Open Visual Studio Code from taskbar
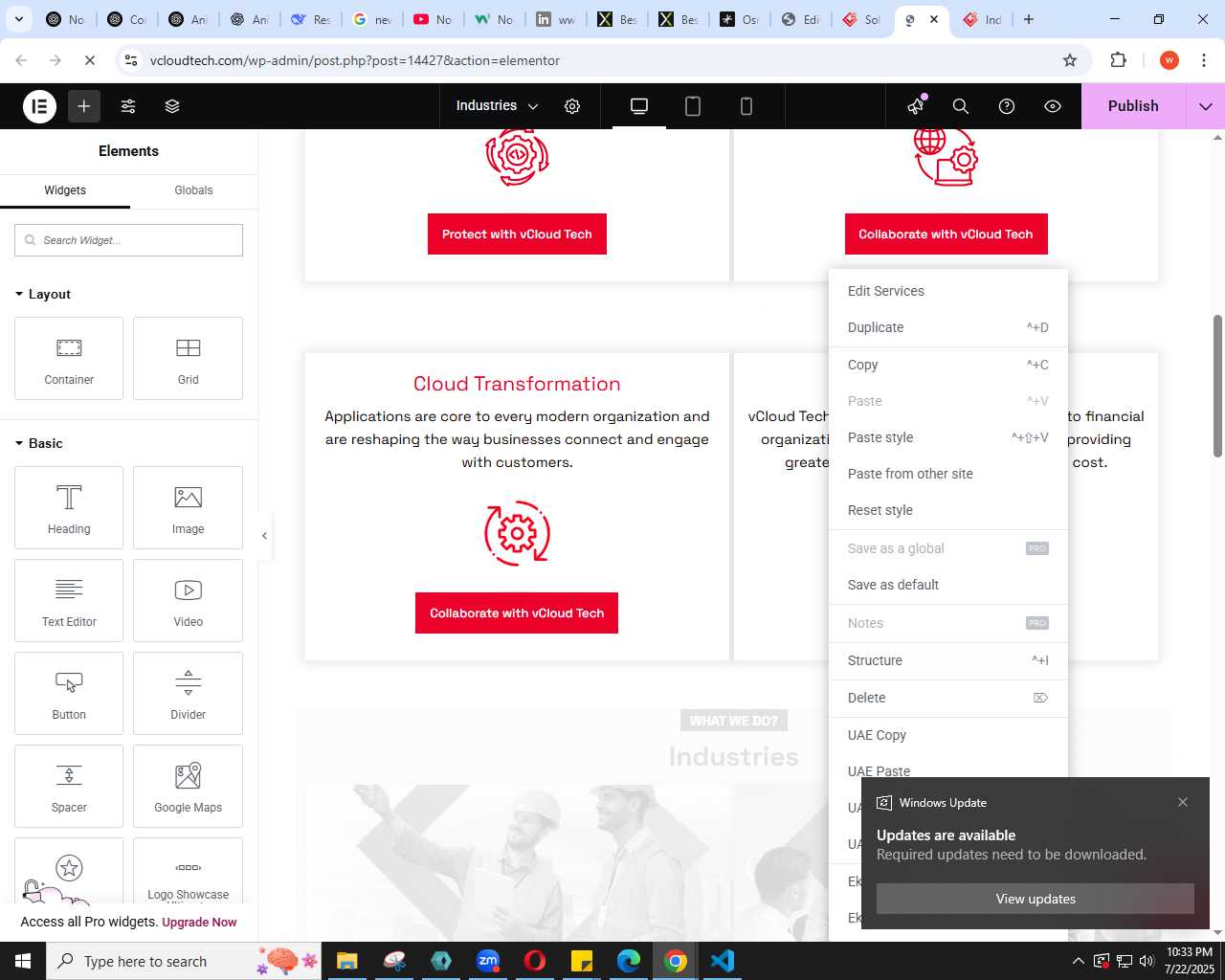The width and height of the screenshot is (1225, 980). click(x=723, y=961)
